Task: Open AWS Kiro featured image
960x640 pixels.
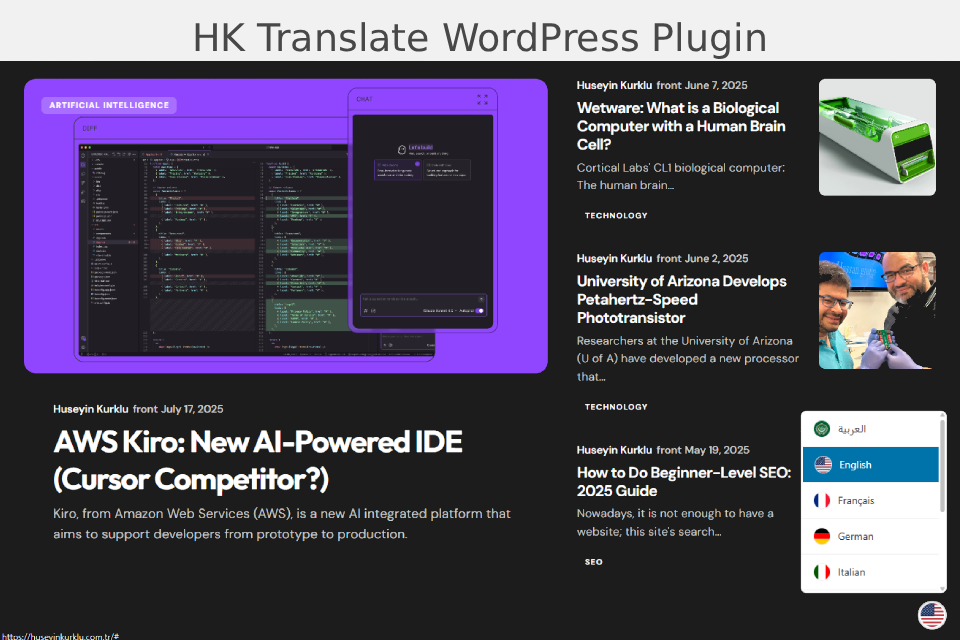Action: click(x=286, y=226)
